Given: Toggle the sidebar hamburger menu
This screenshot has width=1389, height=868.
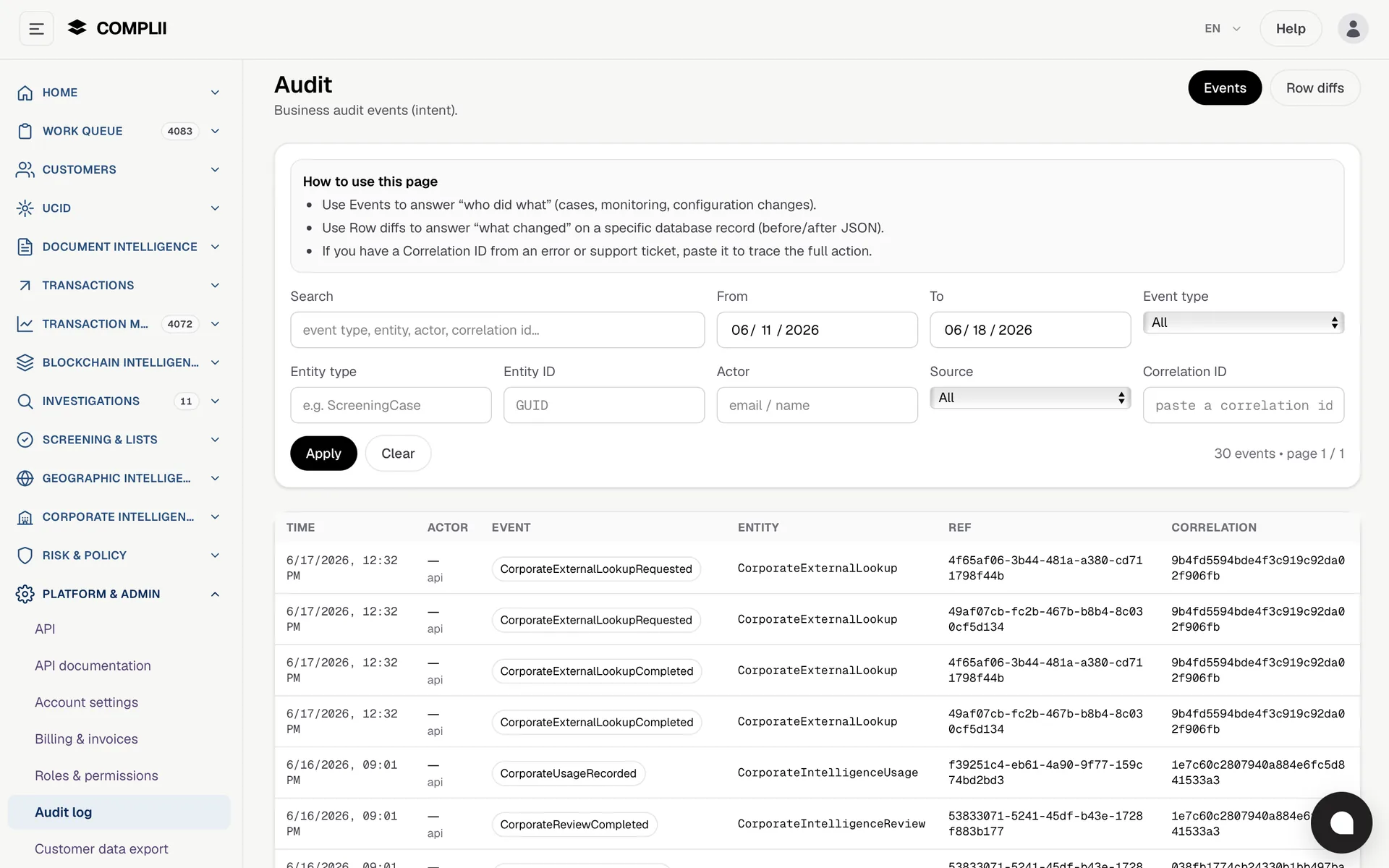Looking at the screenshot, I should tap(36, 29).
